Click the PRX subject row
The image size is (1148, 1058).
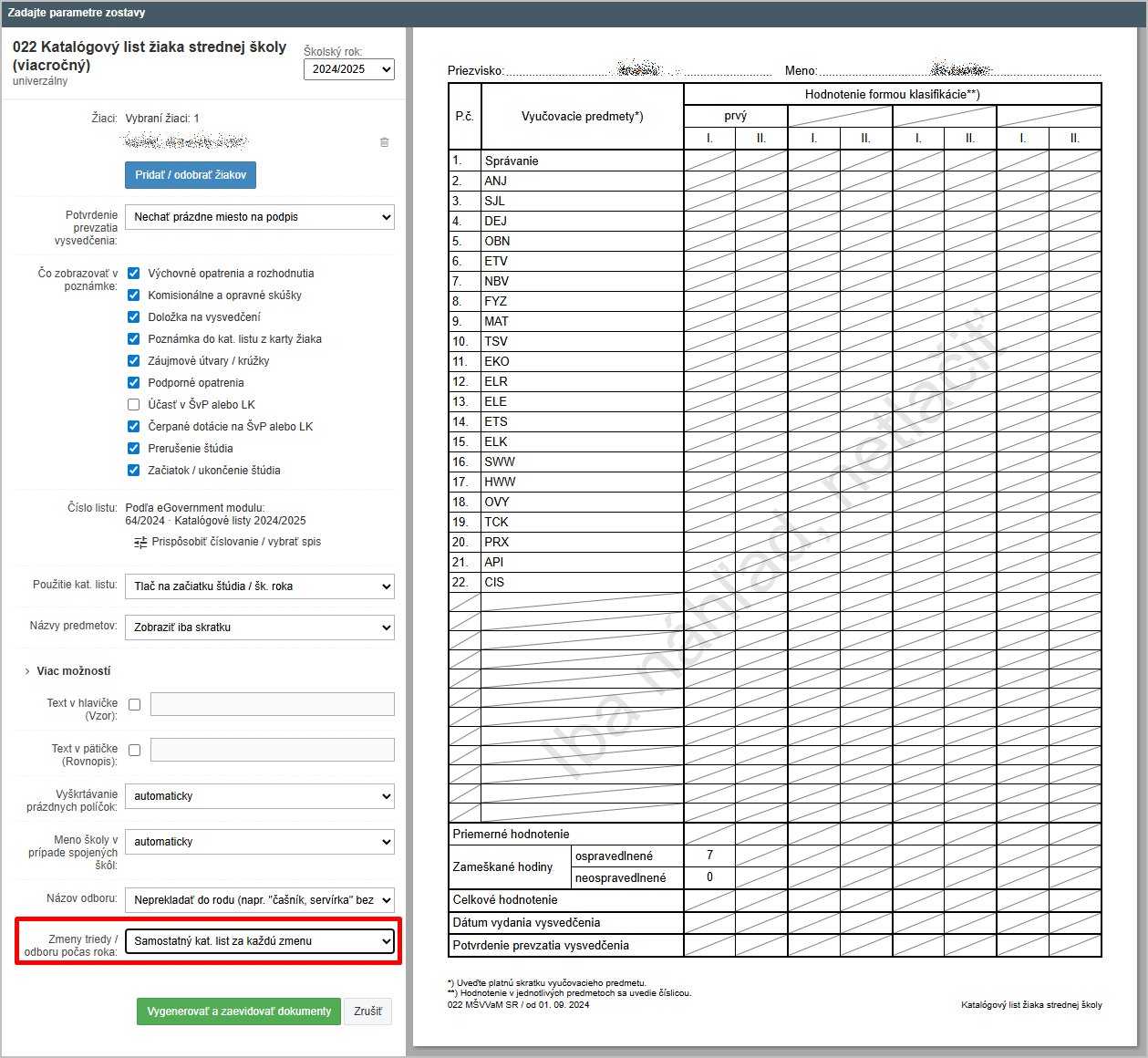point(775,542)
